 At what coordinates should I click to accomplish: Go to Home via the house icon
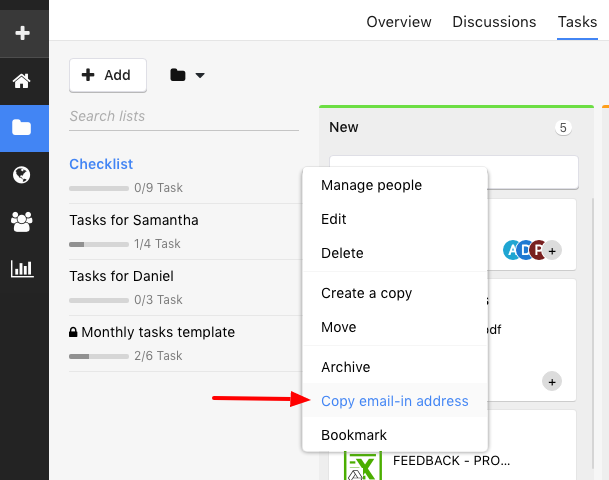[22, 81]
